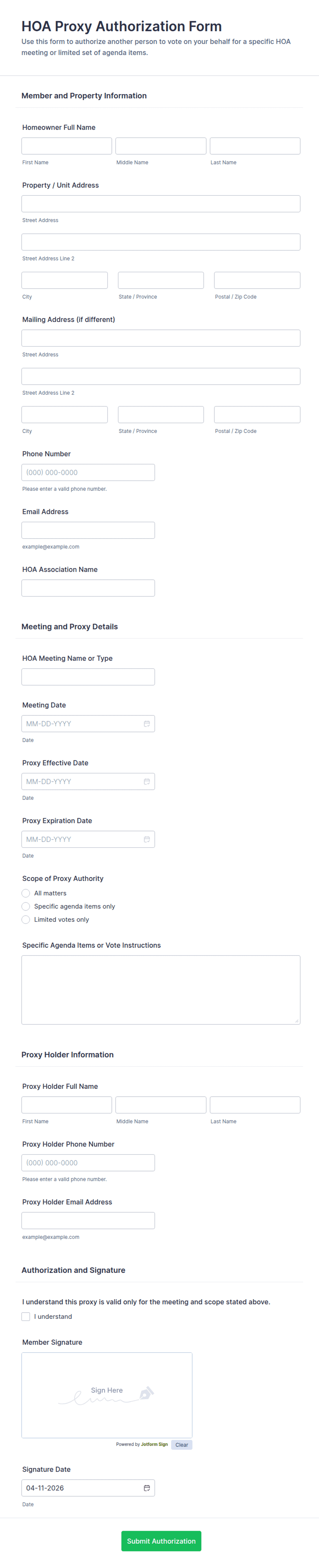
Task: Focus the Phone Number input field
Action: [x=88, y=472]
